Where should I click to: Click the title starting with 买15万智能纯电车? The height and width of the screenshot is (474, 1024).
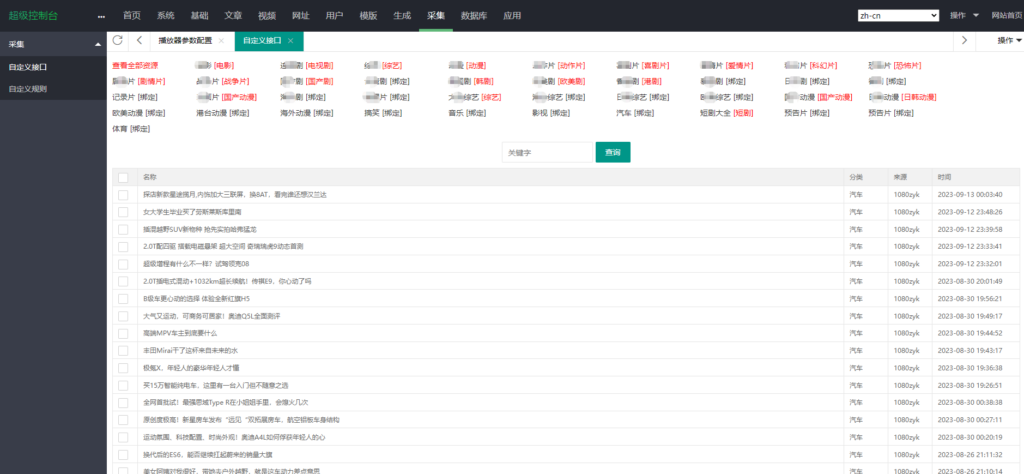pyautogui.click(x=216, y=385)
